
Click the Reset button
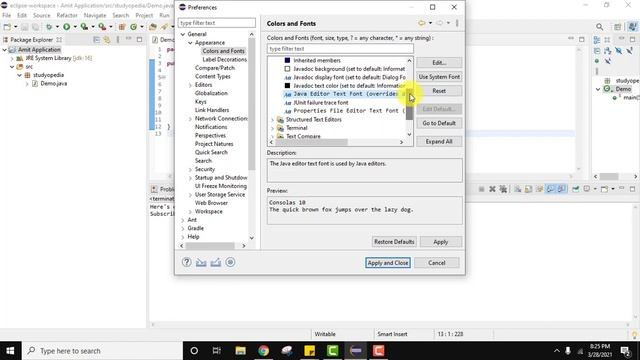(439, 91)
